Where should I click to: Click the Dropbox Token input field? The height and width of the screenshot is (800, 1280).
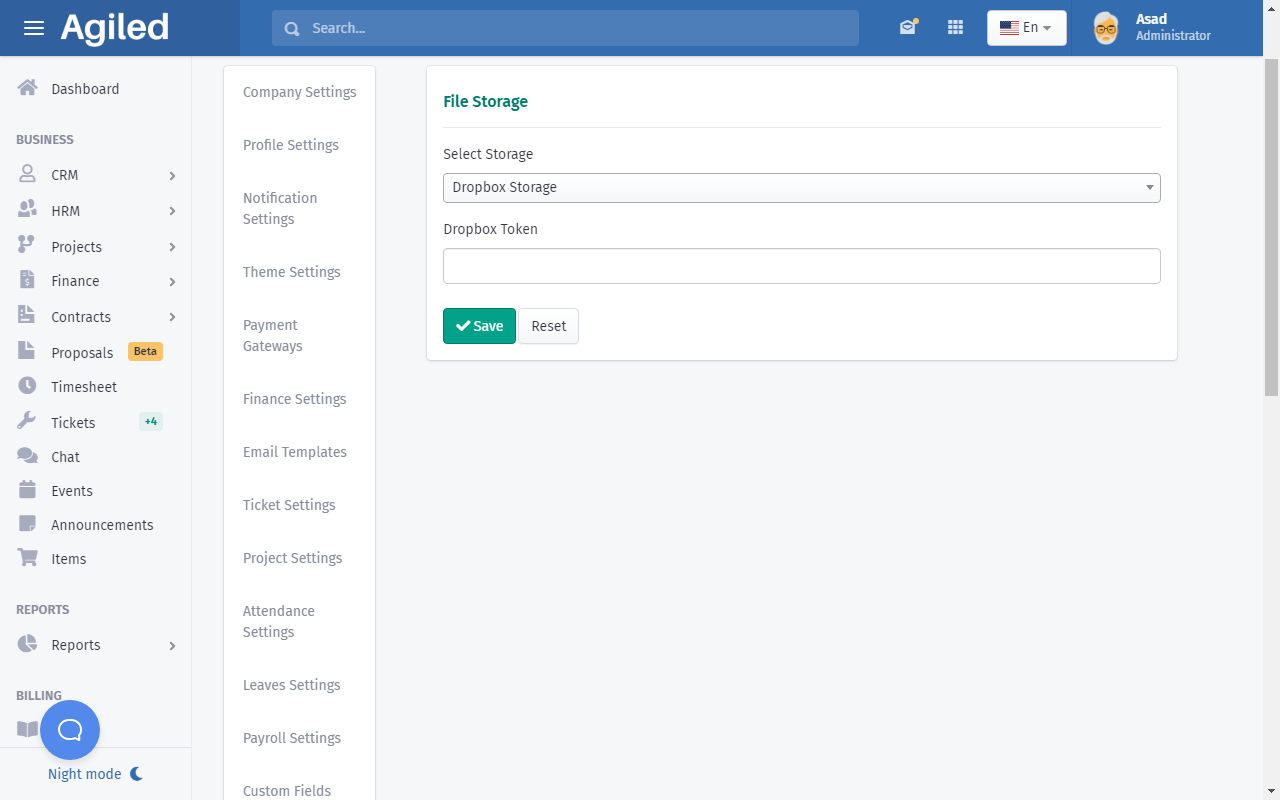pyautogui.click(x=801, y=266)
